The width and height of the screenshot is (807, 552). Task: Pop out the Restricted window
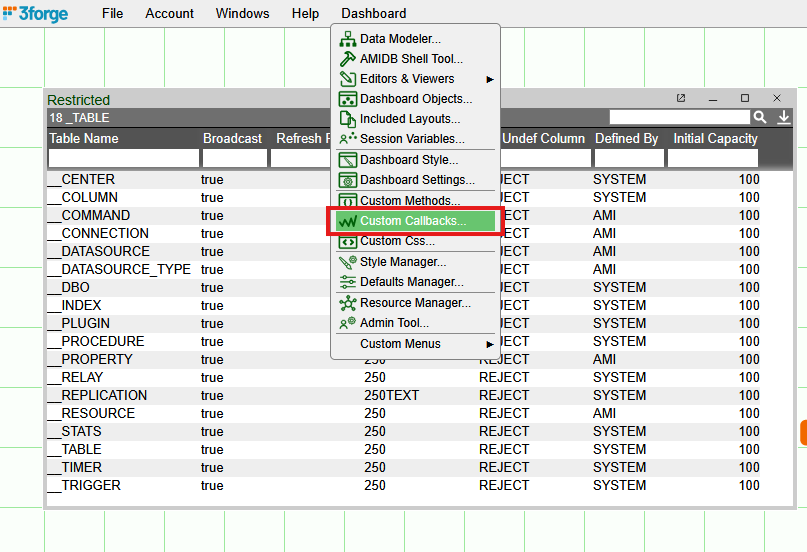click(681, 98)
